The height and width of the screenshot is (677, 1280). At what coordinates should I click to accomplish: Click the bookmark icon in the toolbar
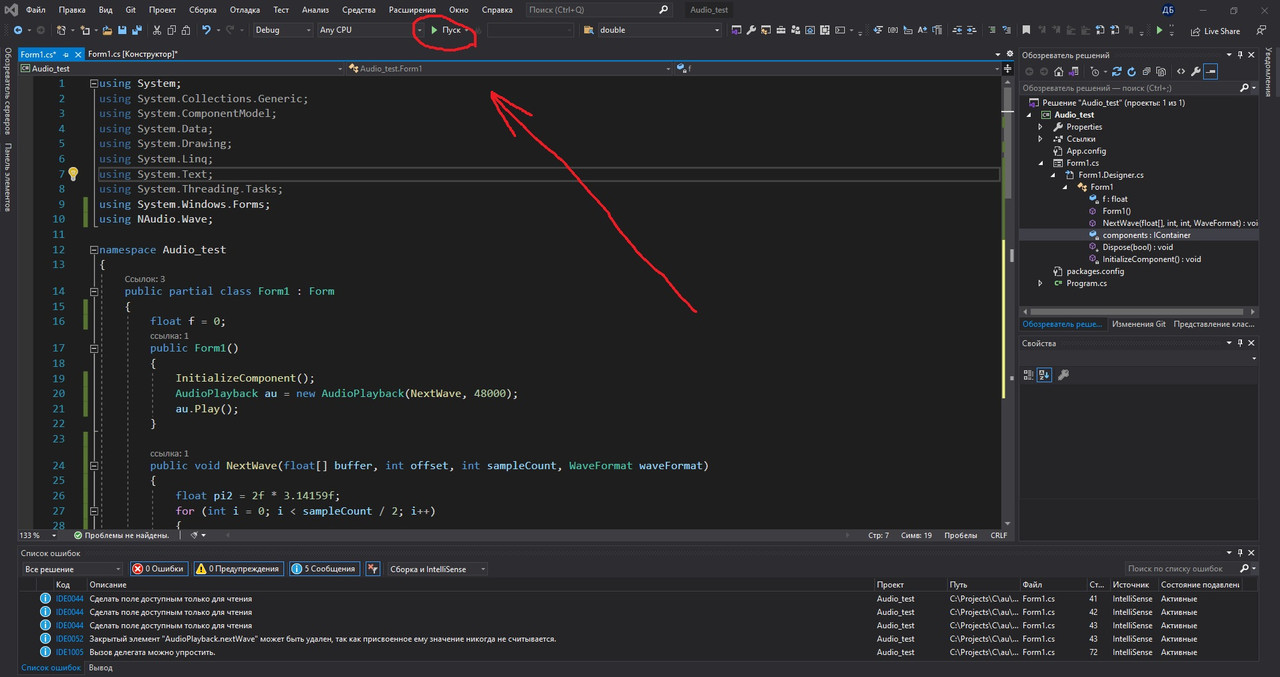(1026, 30)
